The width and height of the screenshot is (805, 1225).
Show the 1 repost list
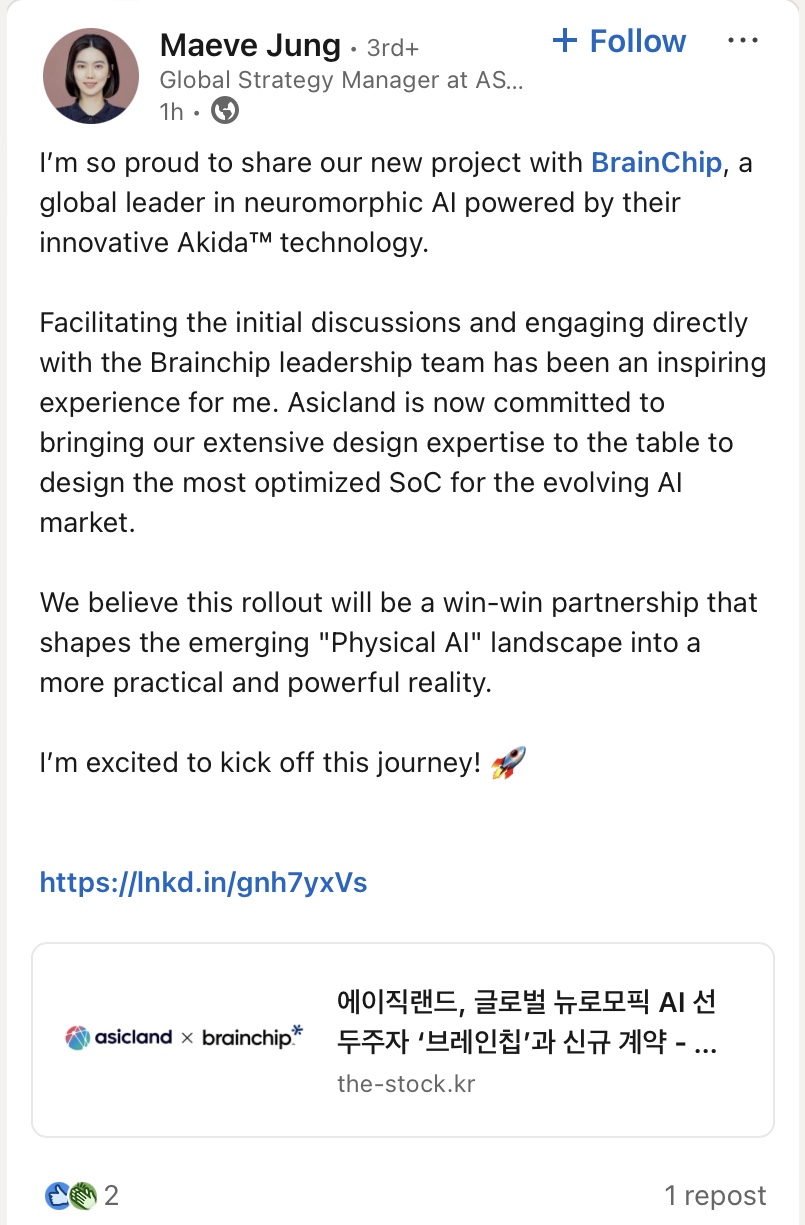[x=715, y=1195]
